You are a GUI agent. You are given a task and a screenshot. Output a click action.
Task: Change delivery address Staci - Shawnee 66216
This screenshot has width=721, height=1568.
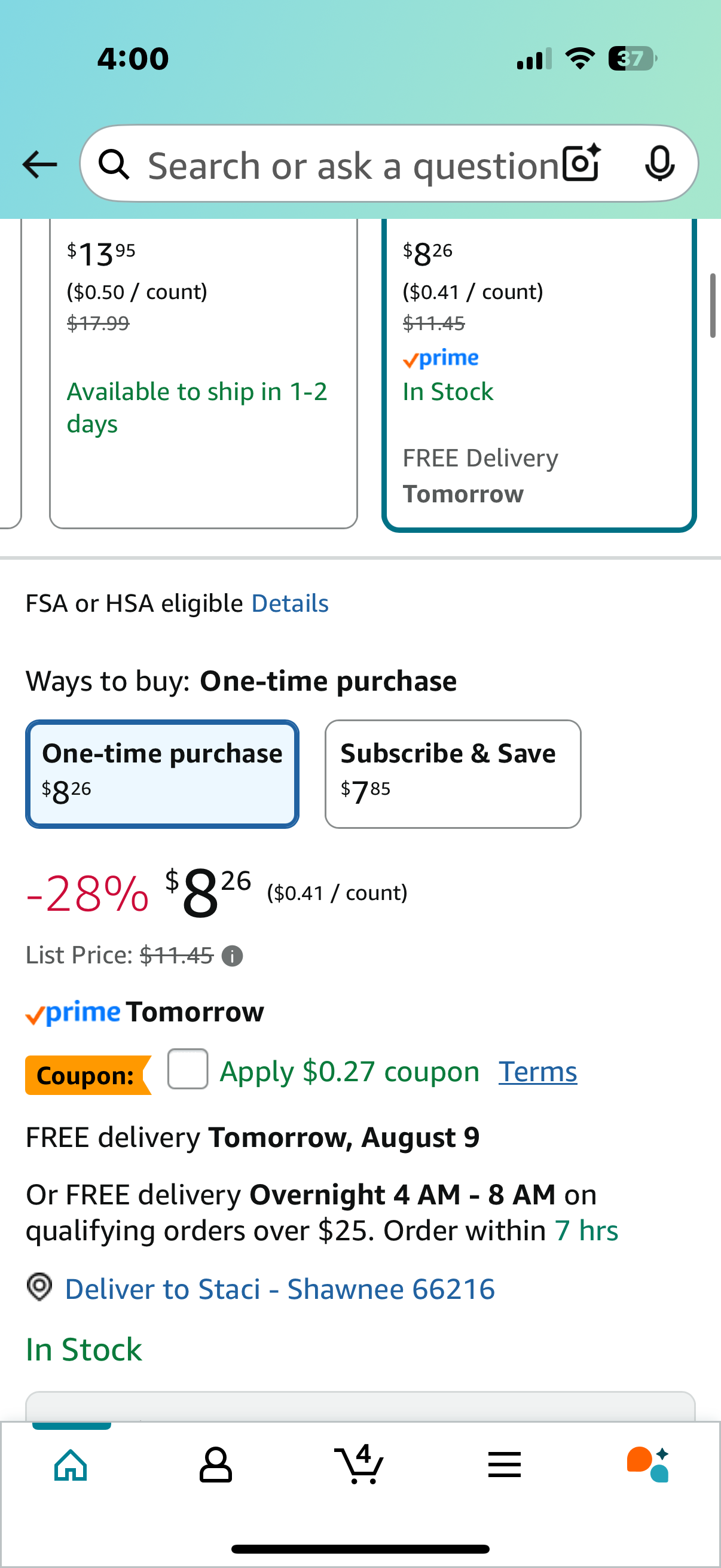pyautogui.click(x=279, y=1289)
